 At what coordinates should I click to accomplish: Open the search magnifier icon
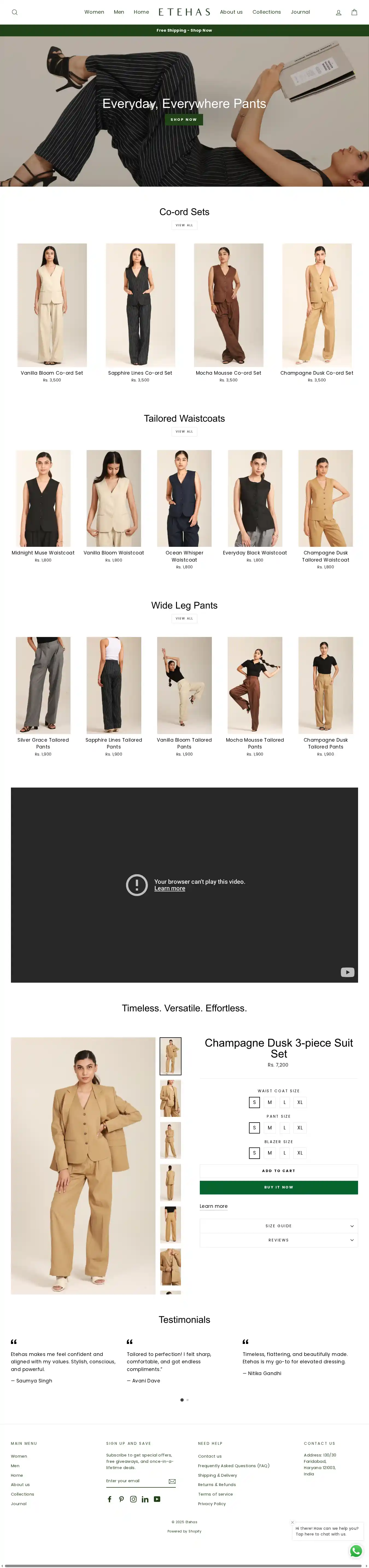[14, 12]
